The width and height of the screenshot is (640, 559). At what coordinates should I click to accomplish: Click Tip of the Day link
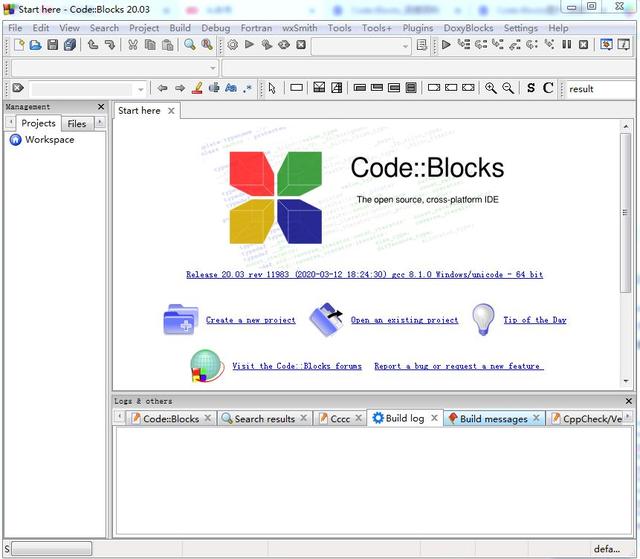[535, 320]
